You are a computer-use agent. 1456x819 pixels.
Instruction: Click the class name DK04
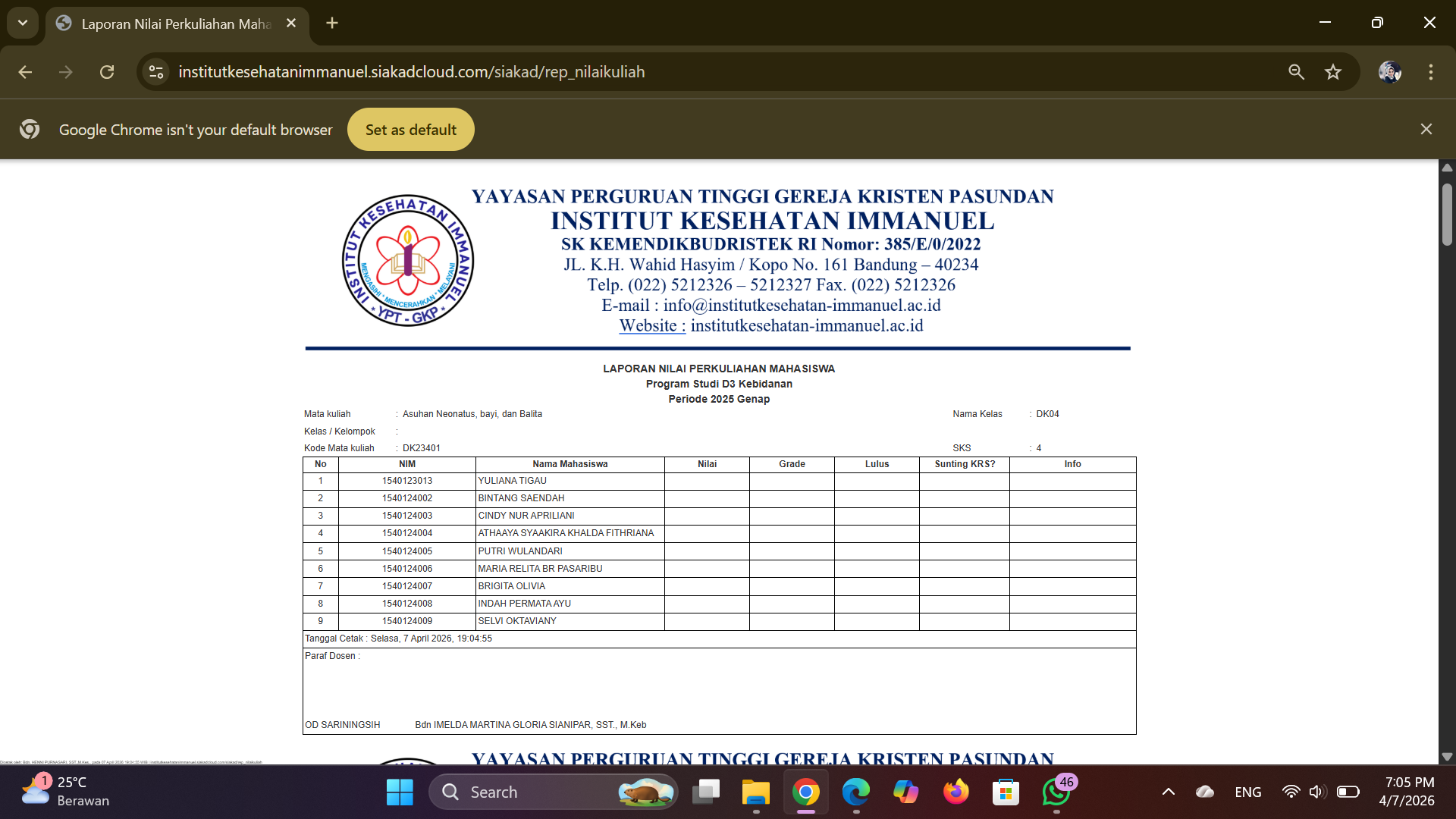pyautogui.click(x=1047, y=414)
